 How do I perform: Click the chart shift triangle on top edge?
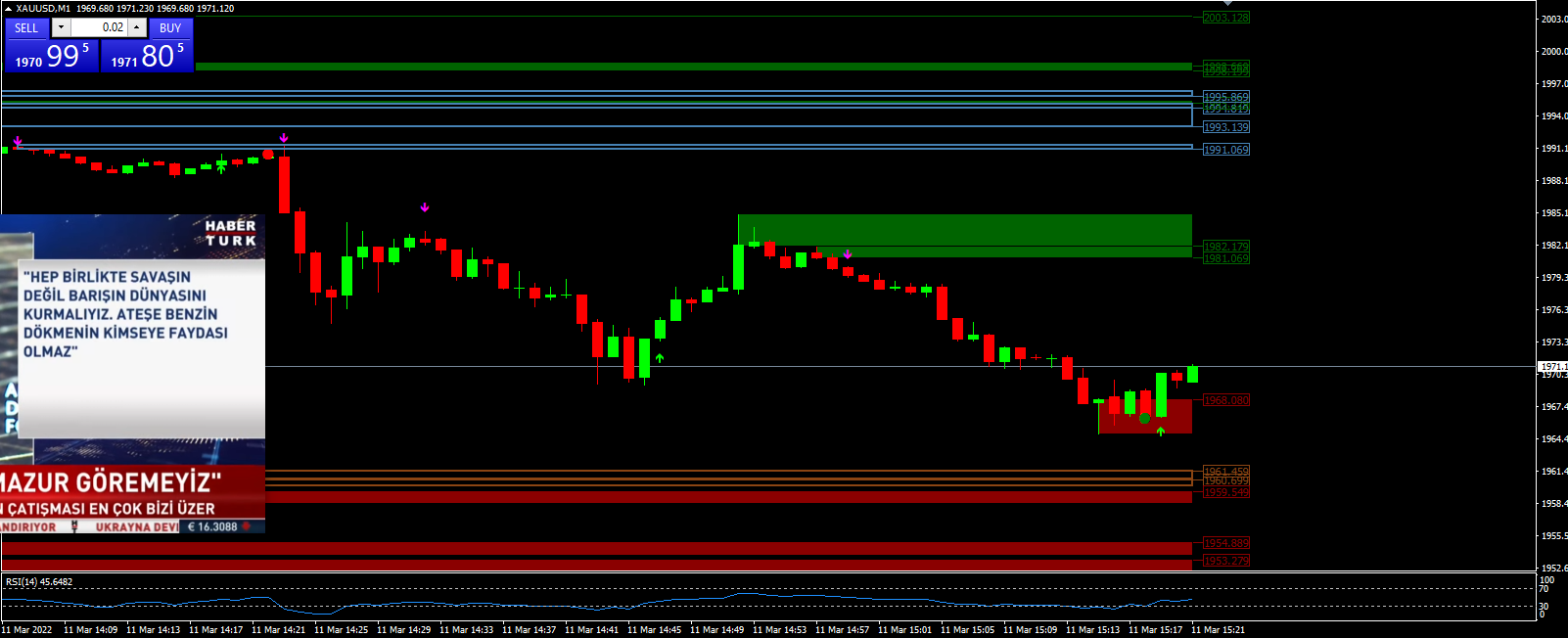[x=1227, y=4]
